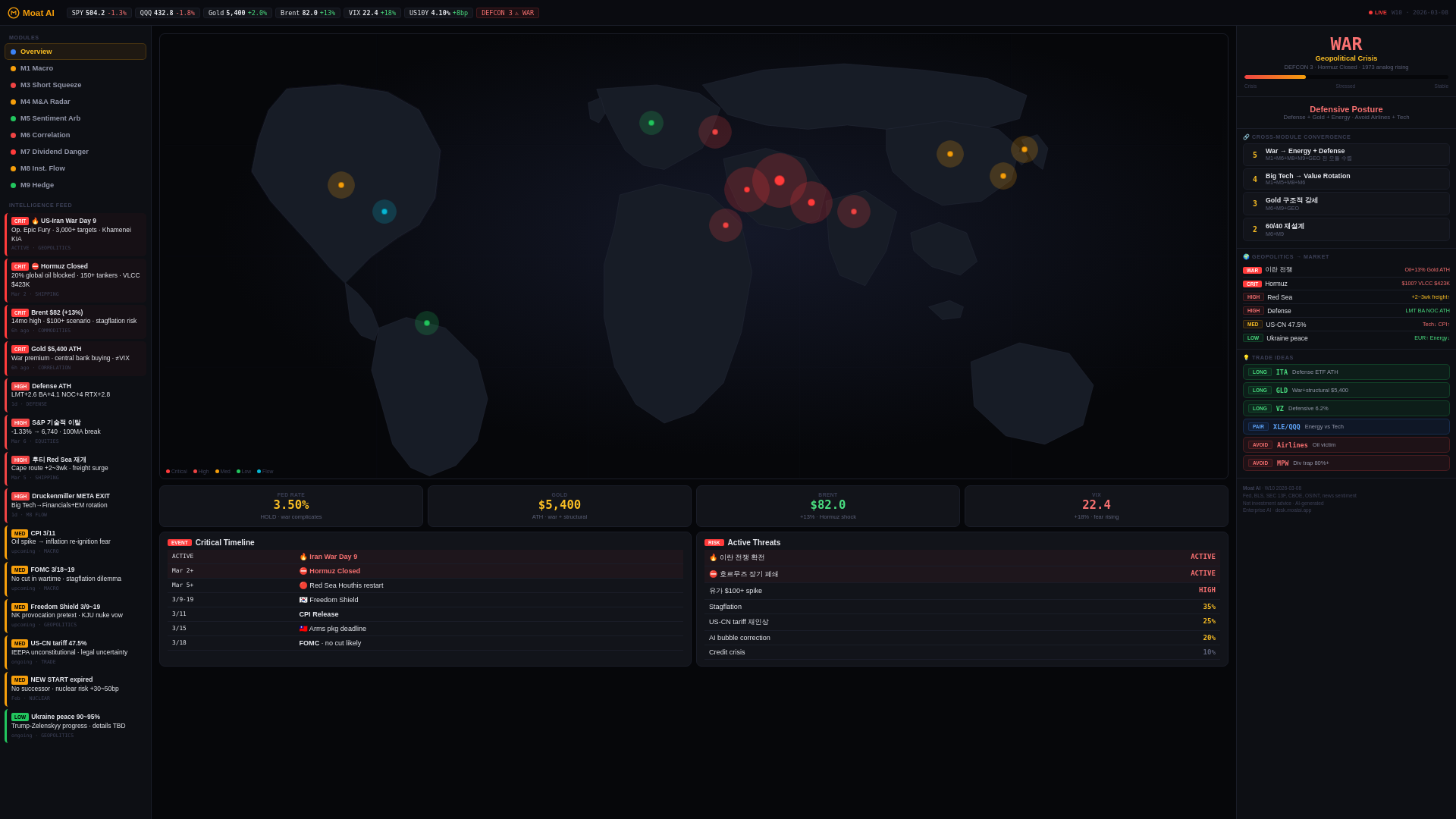Select CPI Release timeline row
The image size is (1456, 819).
tap(425, 614)
